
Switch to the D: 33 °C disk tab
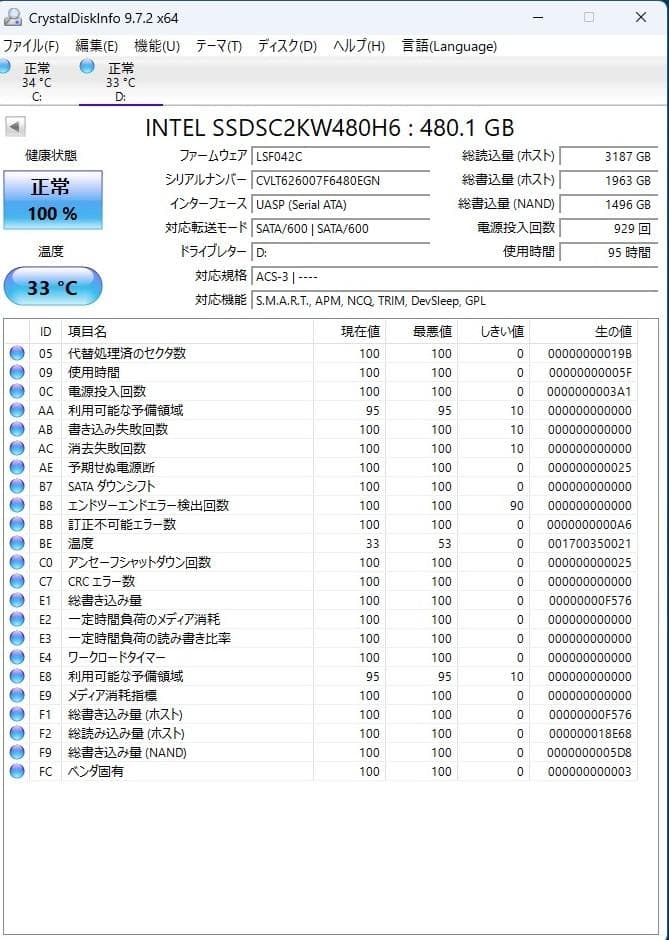coord(120,81)
